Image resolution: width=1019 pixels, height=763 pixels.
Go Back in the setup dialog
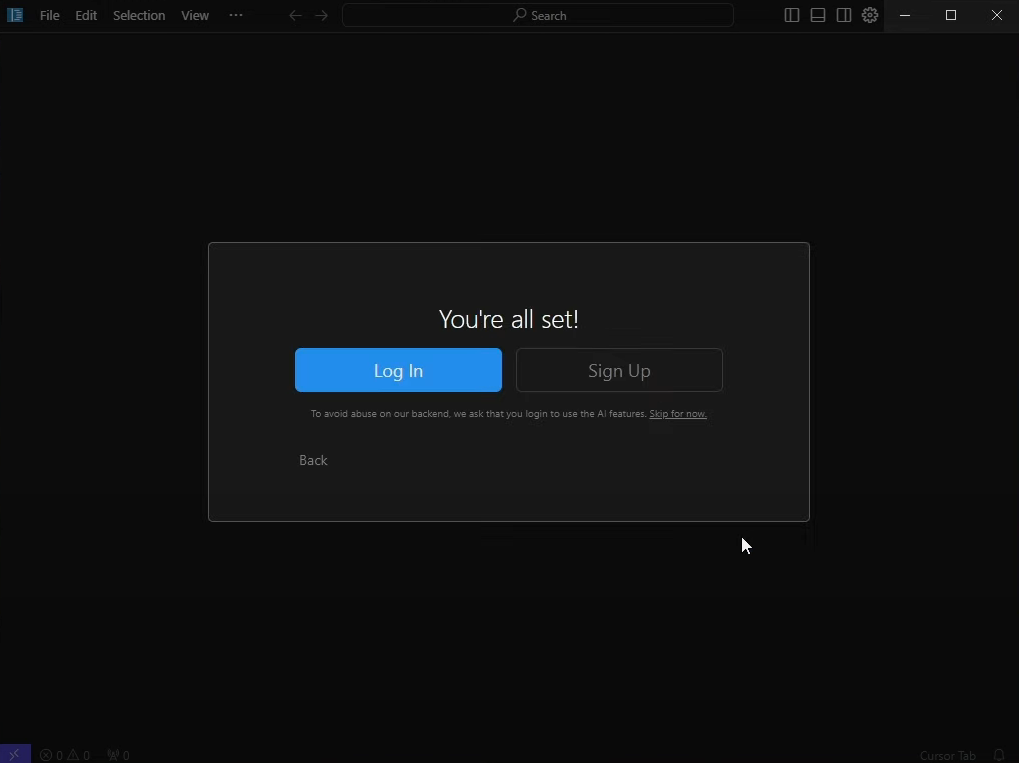[313, 460]
